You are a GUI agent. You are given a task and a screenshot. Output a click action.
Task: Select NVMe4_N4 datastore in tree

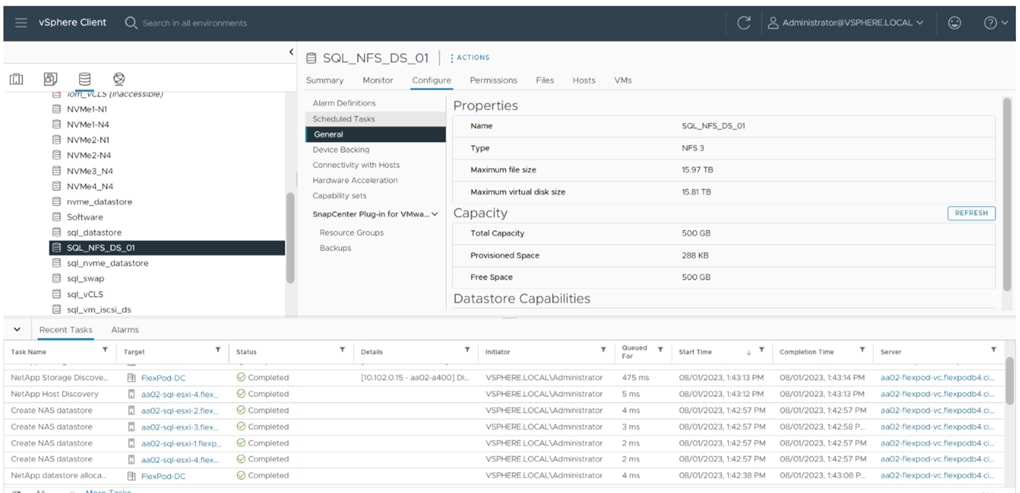click(88, 186)
